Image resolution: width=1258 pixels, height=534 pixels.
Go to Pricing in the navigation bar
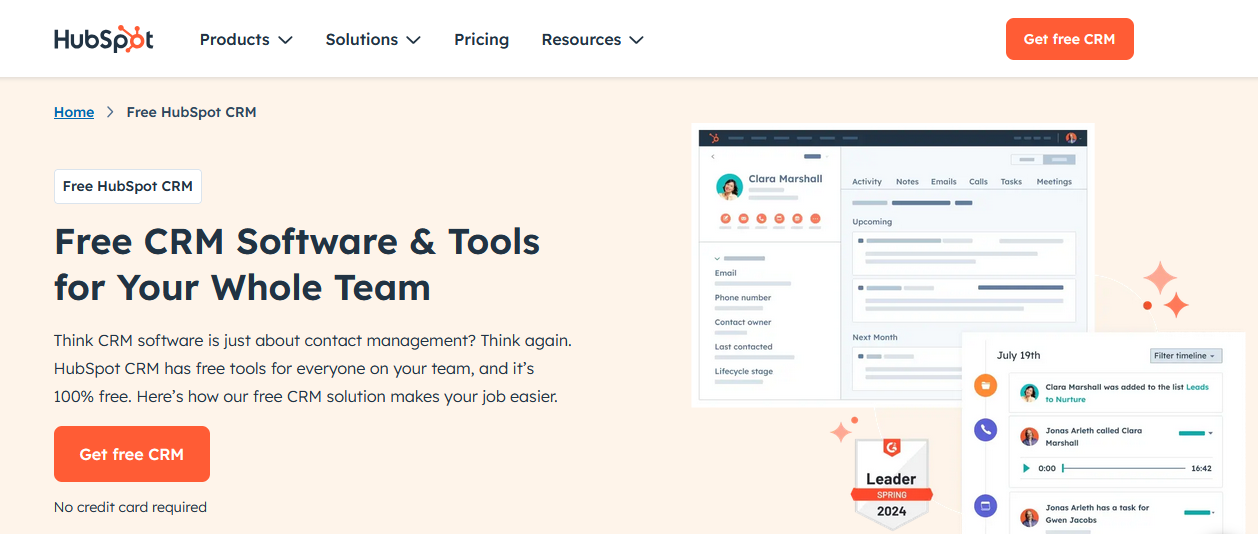[481, 39]
